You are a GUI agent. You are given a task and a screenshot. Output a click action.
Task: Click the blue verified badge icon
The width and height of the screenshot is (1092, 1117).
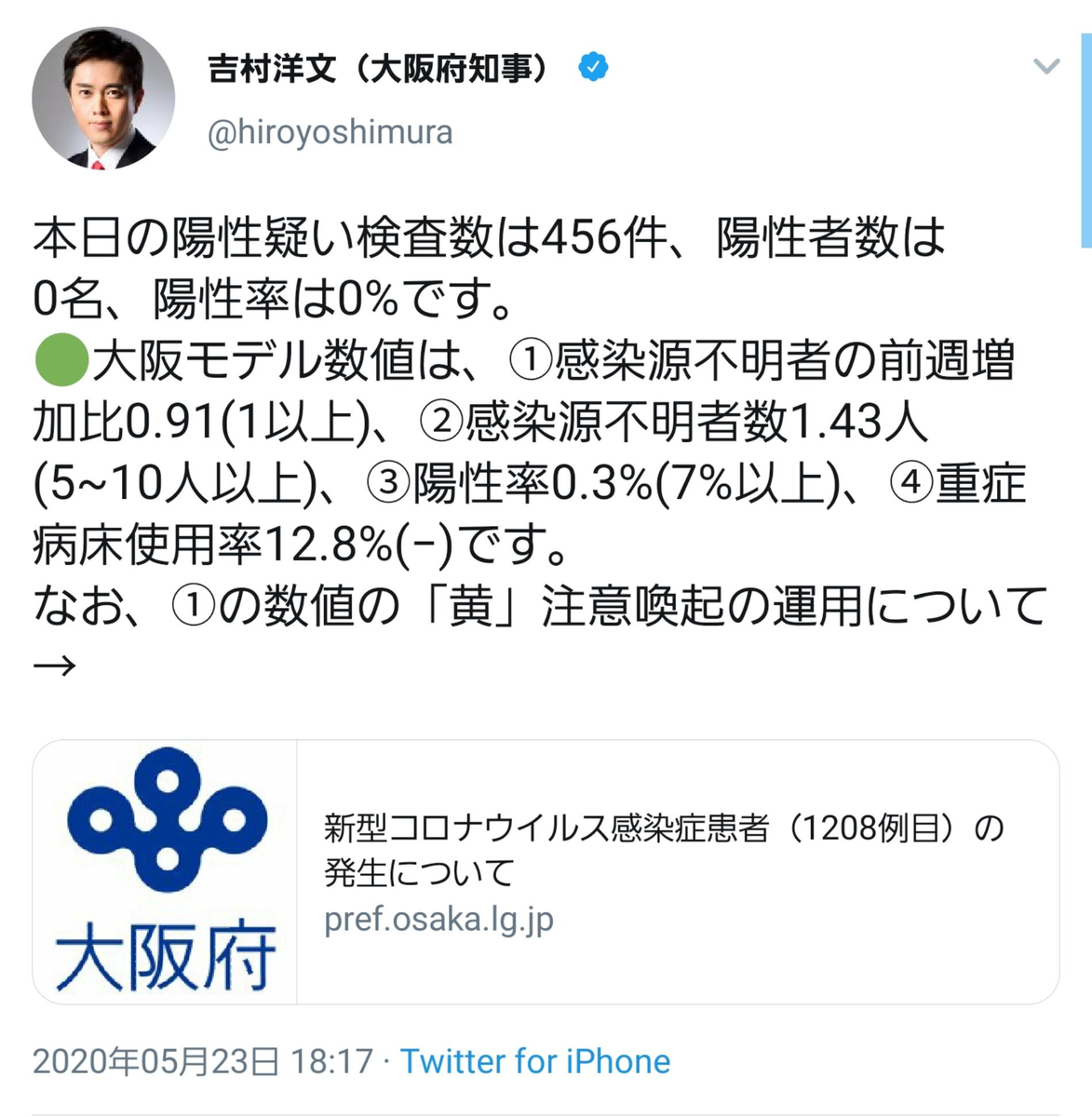[593, 67]
